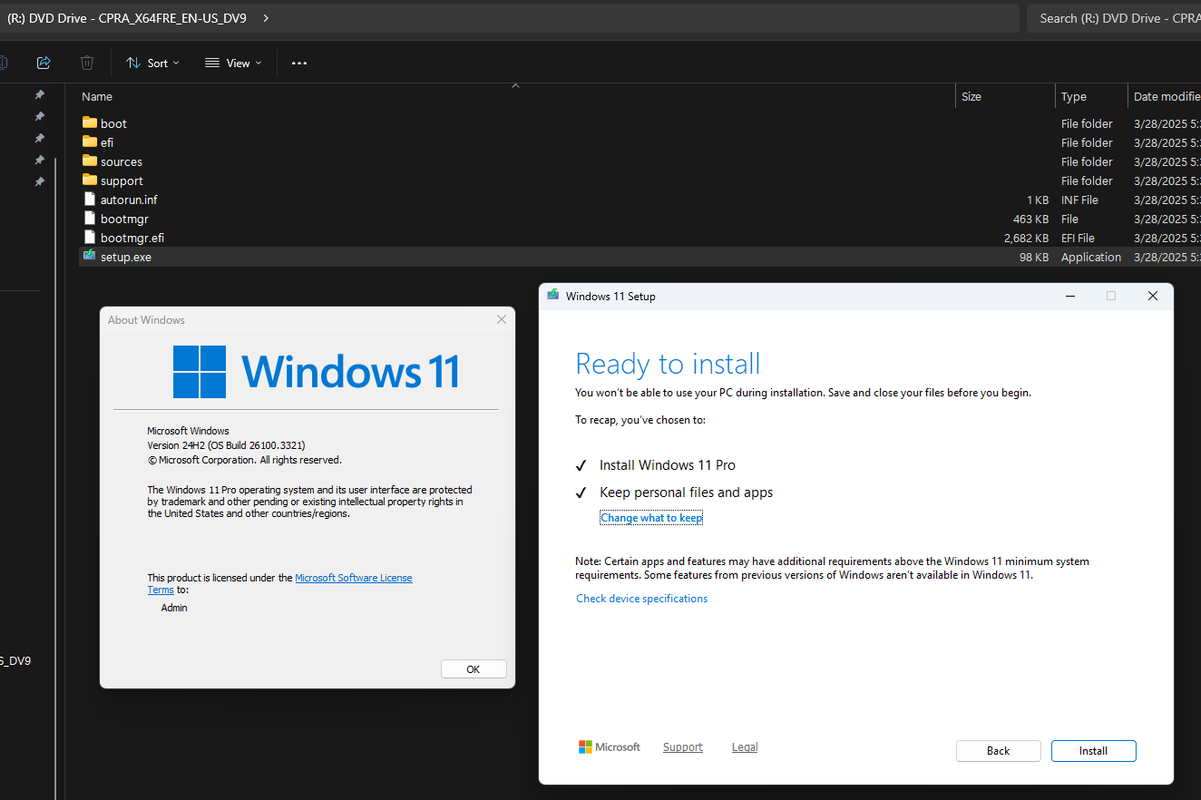Click the Delete trash icon in toolbar

[87, 63]
